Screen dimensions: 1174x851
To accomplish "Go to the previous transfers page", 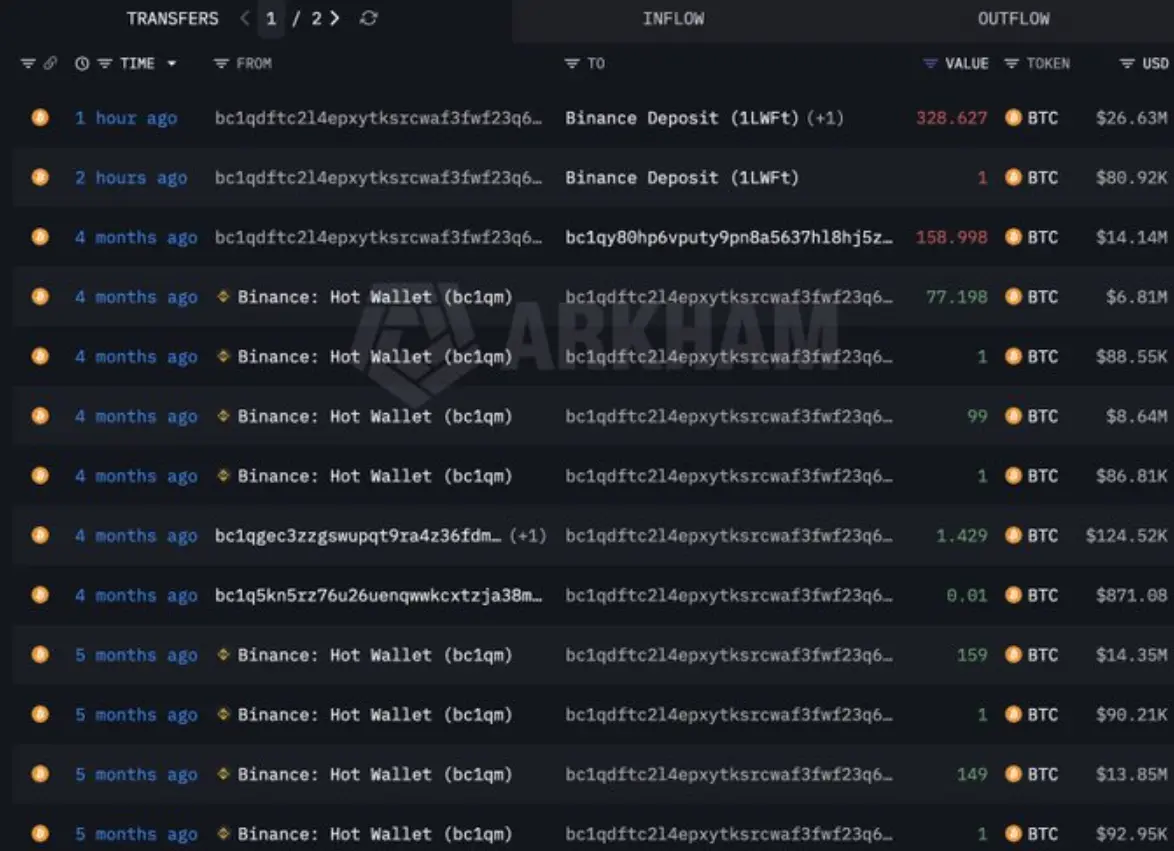I will coord(244,18).
